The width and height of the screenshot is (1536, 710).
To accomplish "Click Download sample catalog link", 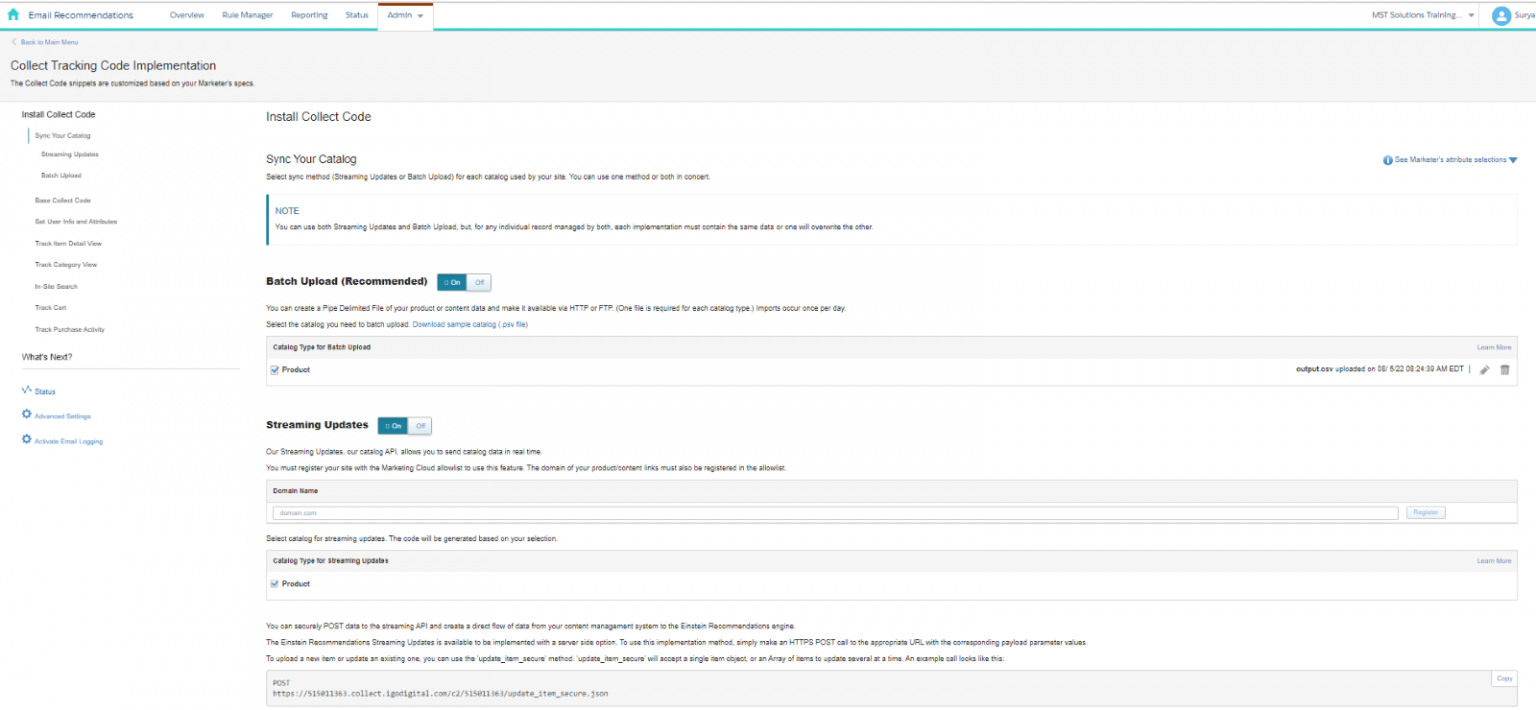I will (x=469, y=324).
